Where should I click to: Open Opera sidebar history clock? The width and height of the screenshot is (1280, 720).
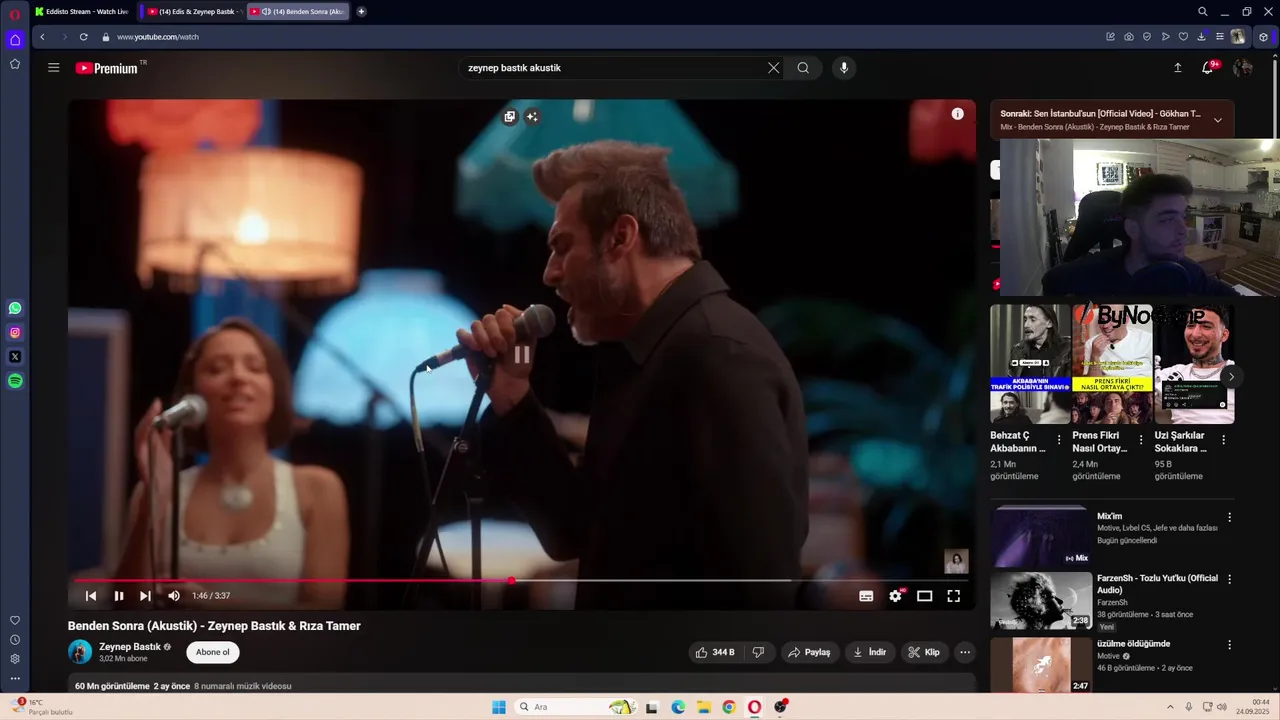(x=15, y=640)
